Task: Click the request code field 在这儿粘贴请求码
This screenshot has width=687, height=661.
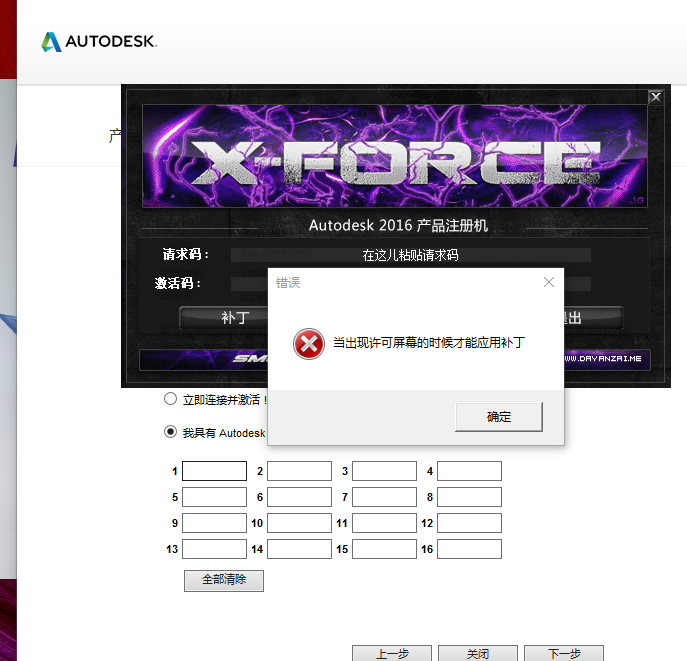Action: [411, 255]
